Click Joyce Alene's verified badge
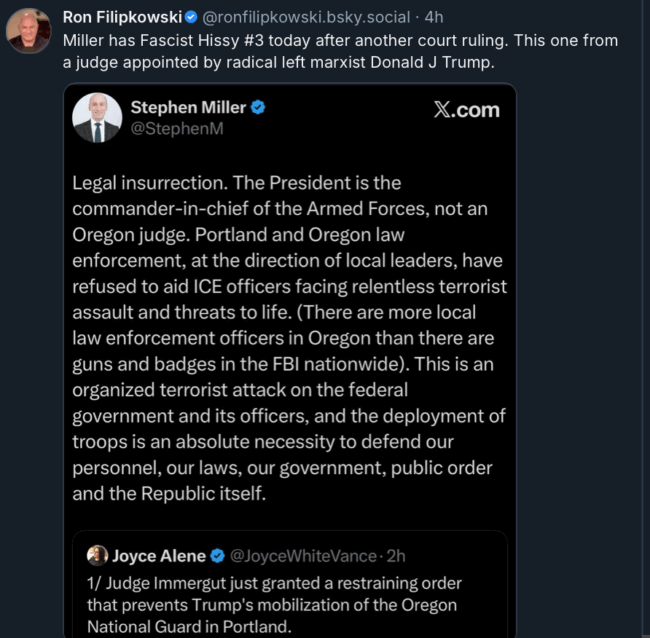This screenshot has height=638, width=650. click(x=217, y=556)
